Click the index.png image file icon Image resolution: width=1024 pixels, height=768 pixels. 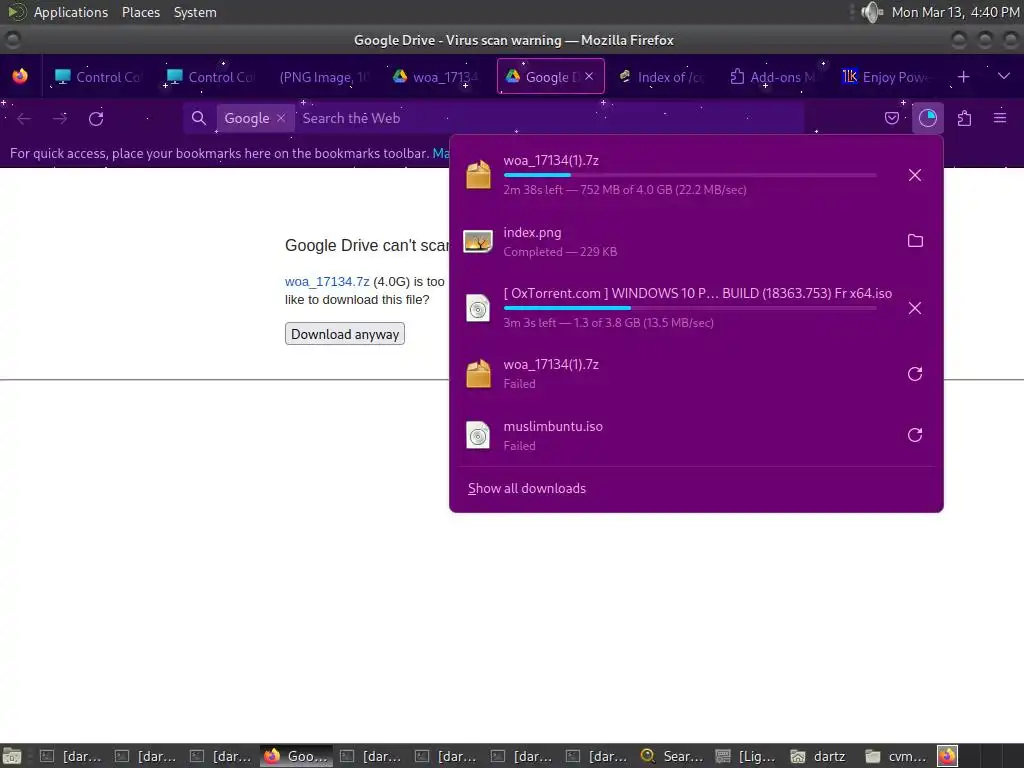[478, 242]
